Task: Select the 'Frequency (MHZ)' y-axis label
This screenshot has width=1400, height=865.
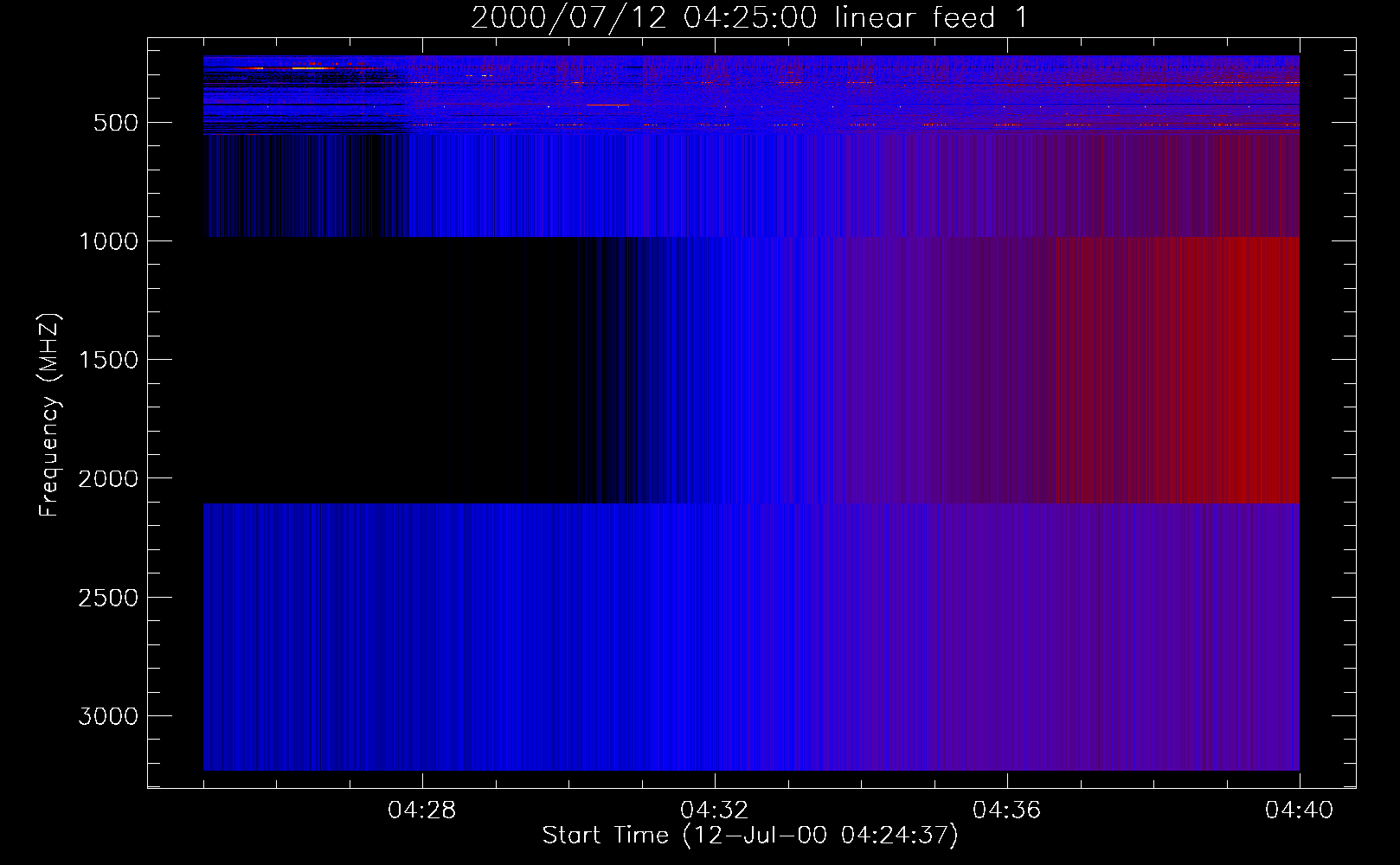Action: tap(50, 415)
